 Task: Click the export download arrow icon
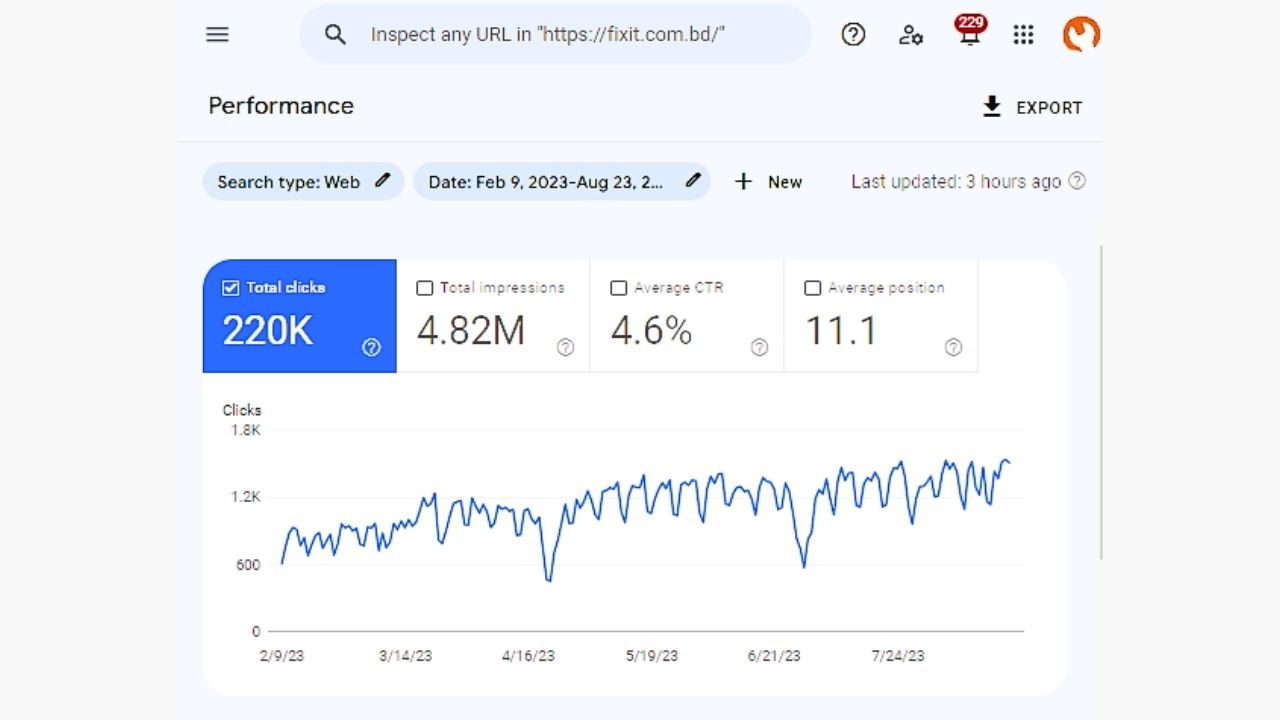click(992, 107)
